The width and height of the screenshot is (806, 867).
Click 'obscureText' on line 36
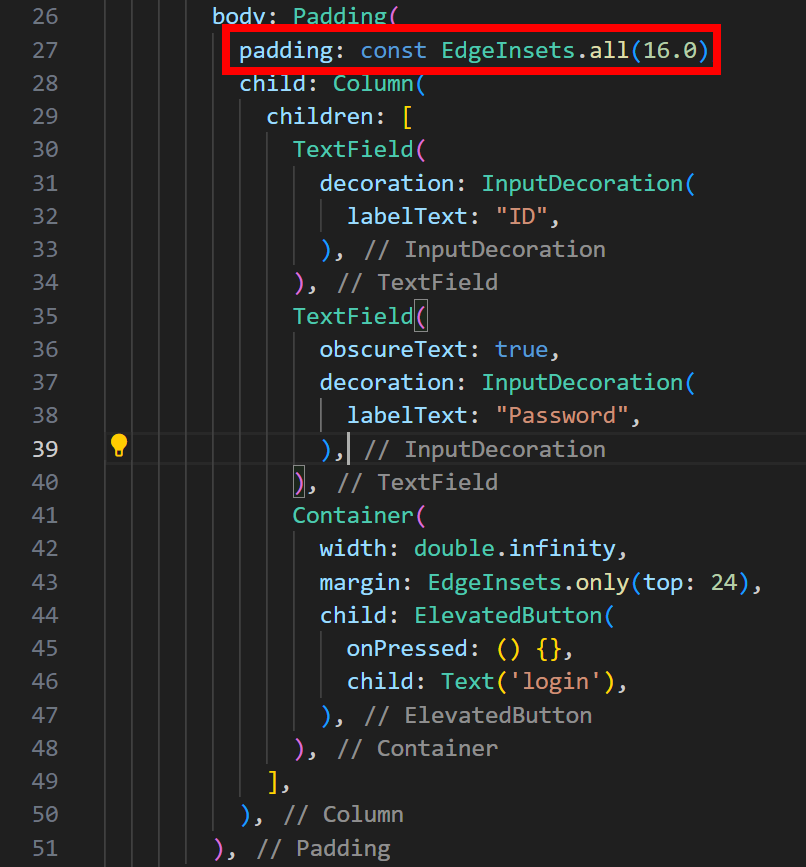[x=393, y=350]
